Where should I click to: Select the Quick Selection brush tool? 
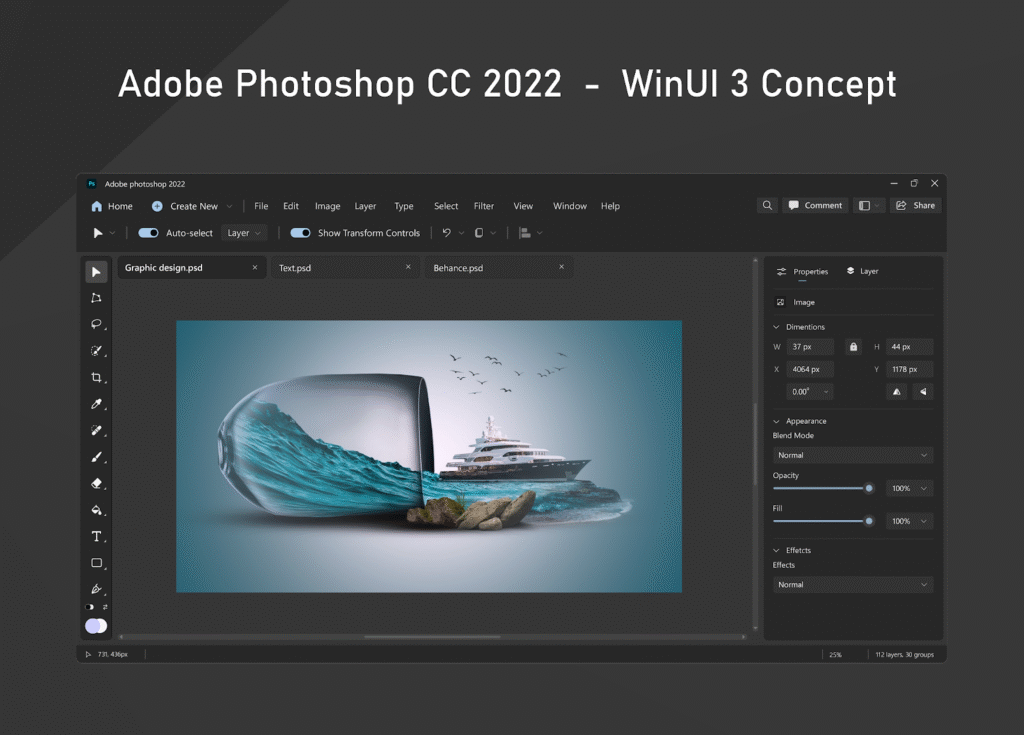click(96, 351)
